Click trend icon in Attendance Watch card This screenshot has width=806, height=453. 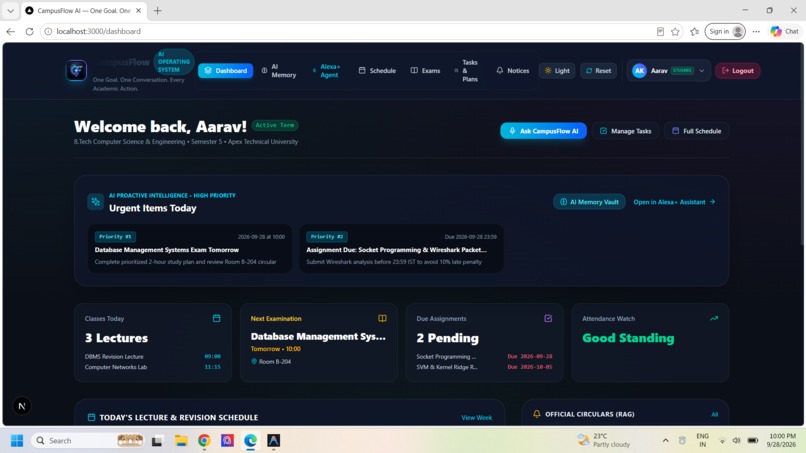click(x=714, y=318)
